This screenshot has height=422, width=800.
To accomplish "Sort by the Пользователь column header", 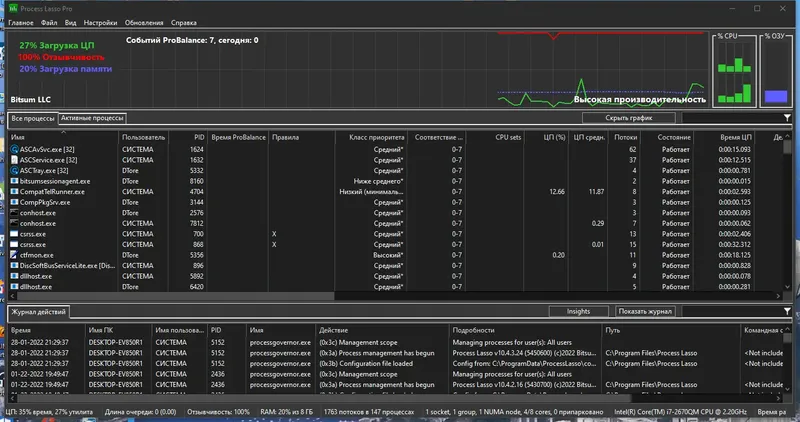I will pyautogui.click(x=143, y=137).
